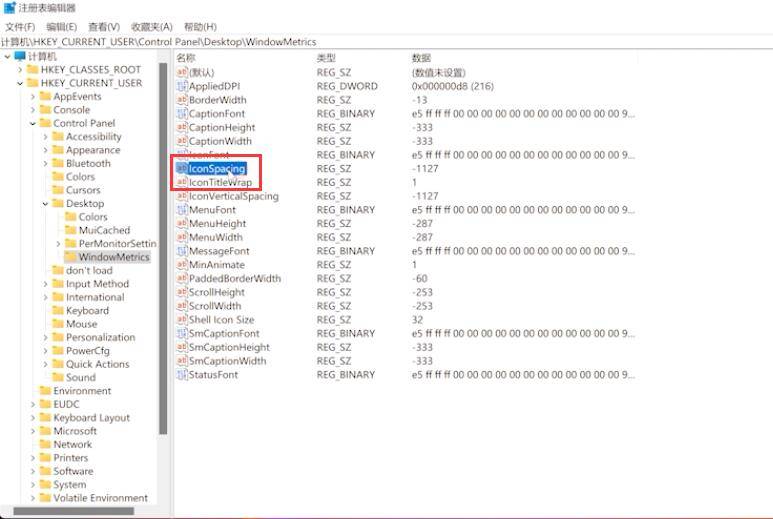Viewport: 773px width, 519px height.
Task: Click the tree pane vertical scrollbar
Action: [163, 248]
